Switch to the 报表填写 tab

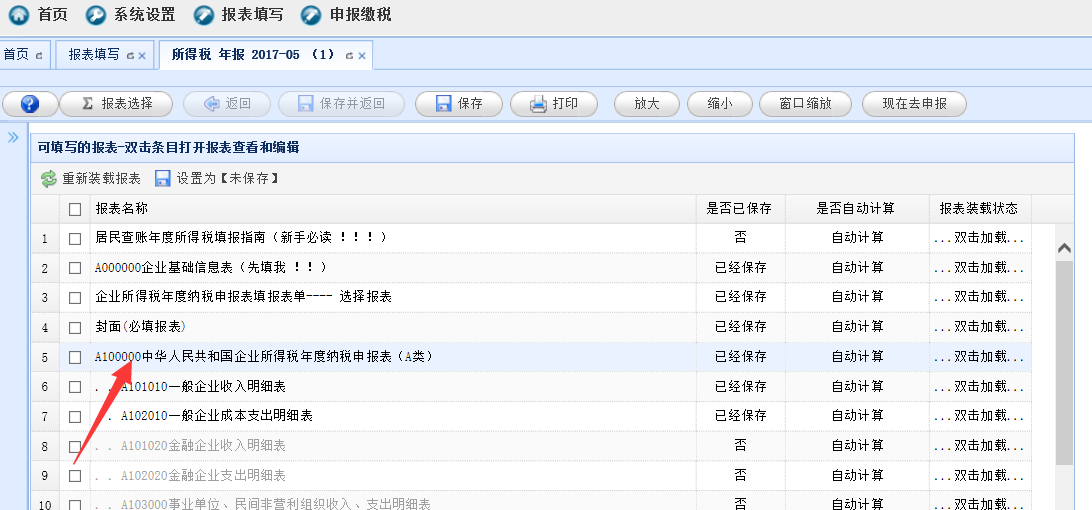click(x=94, y=55)
